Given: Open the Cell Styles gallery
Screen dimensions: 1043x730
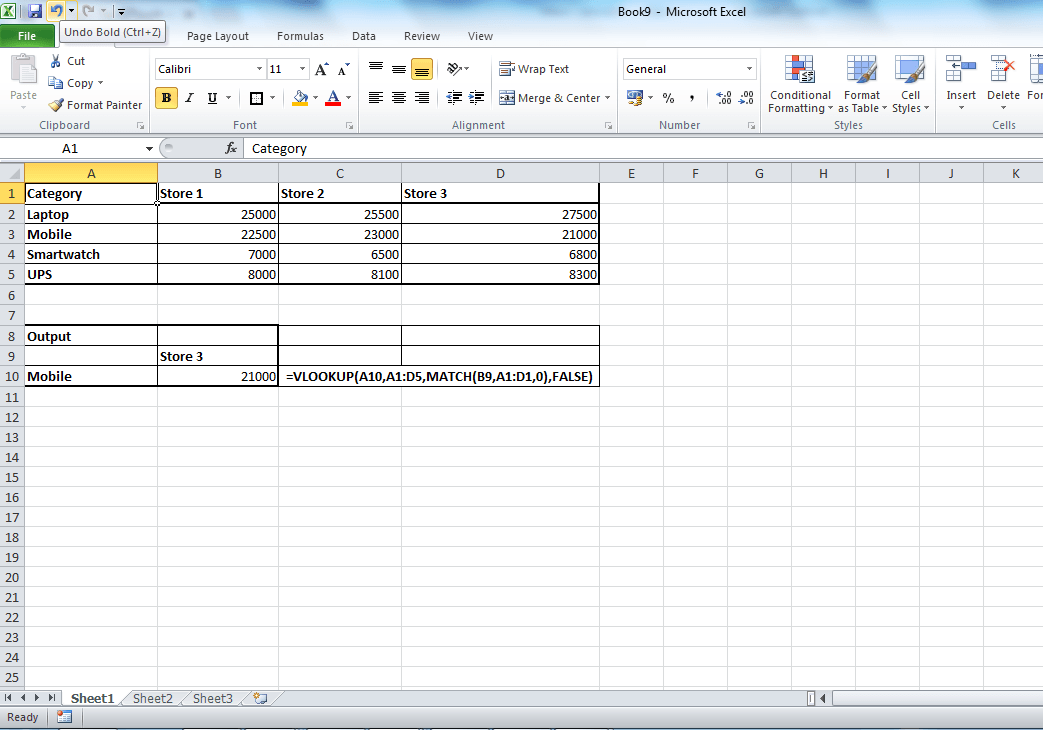Looking at the screenshot, I should tap(910, 85).
